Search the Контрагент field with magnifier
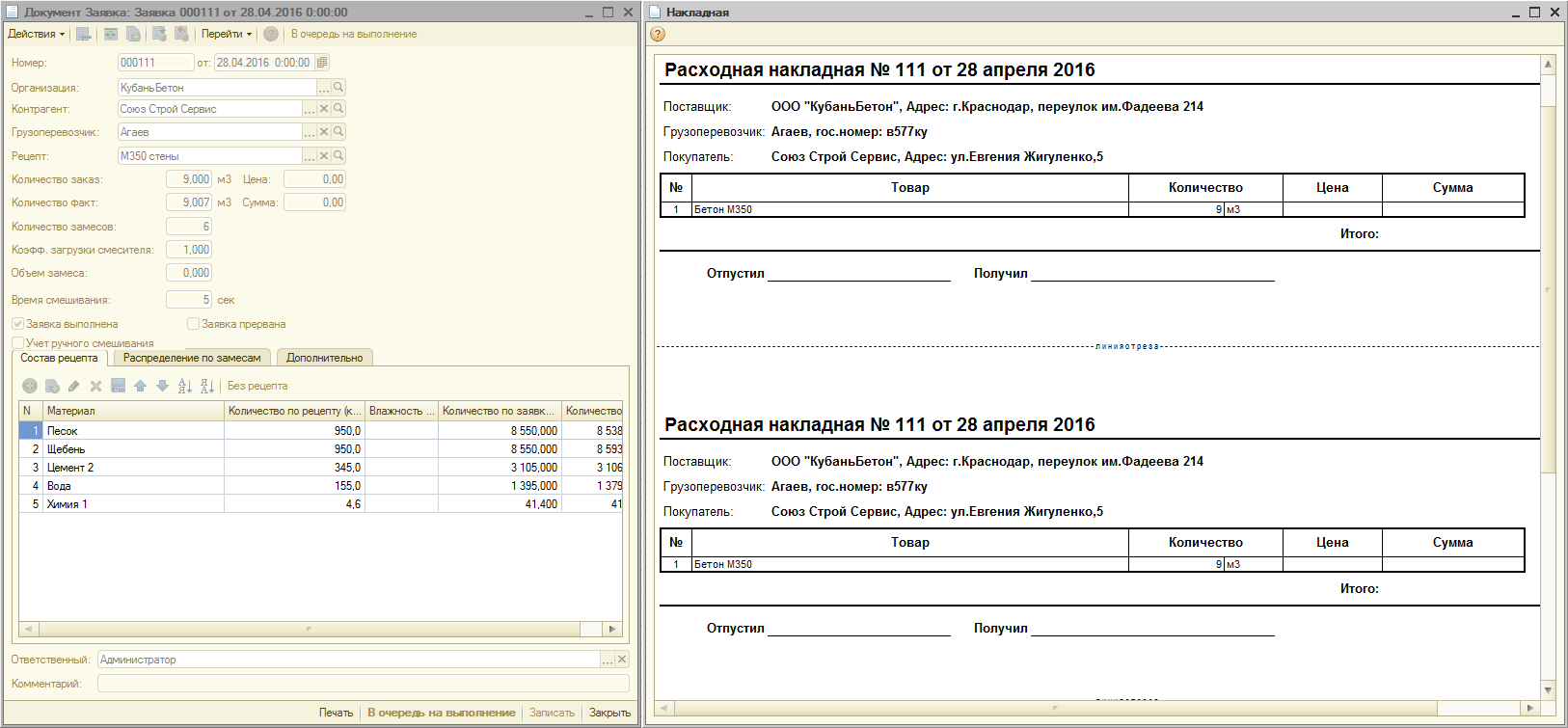Viewport: 1568px width, 728px height. pos(338,109)
